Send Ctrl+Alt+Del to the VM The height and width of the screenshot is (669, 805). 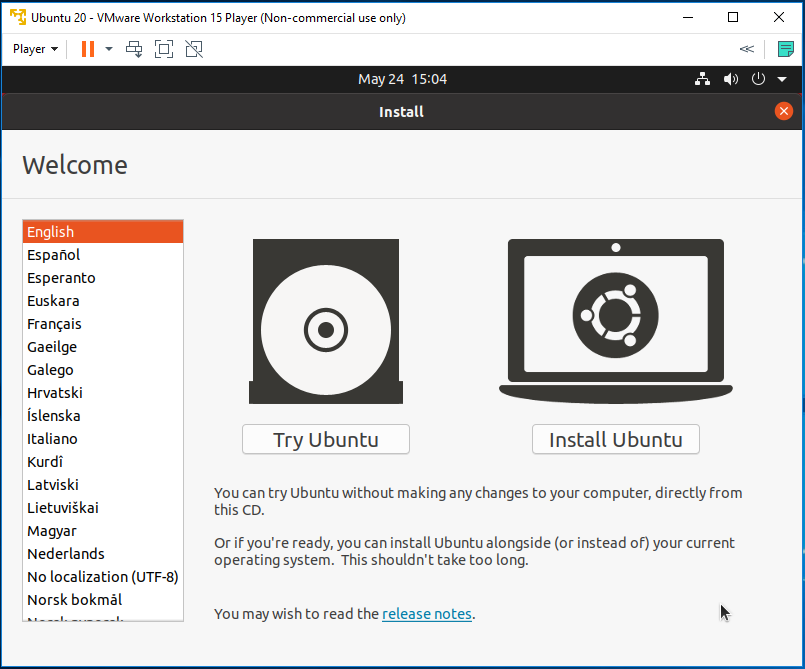pyautogui.click(x=134, y=49)
